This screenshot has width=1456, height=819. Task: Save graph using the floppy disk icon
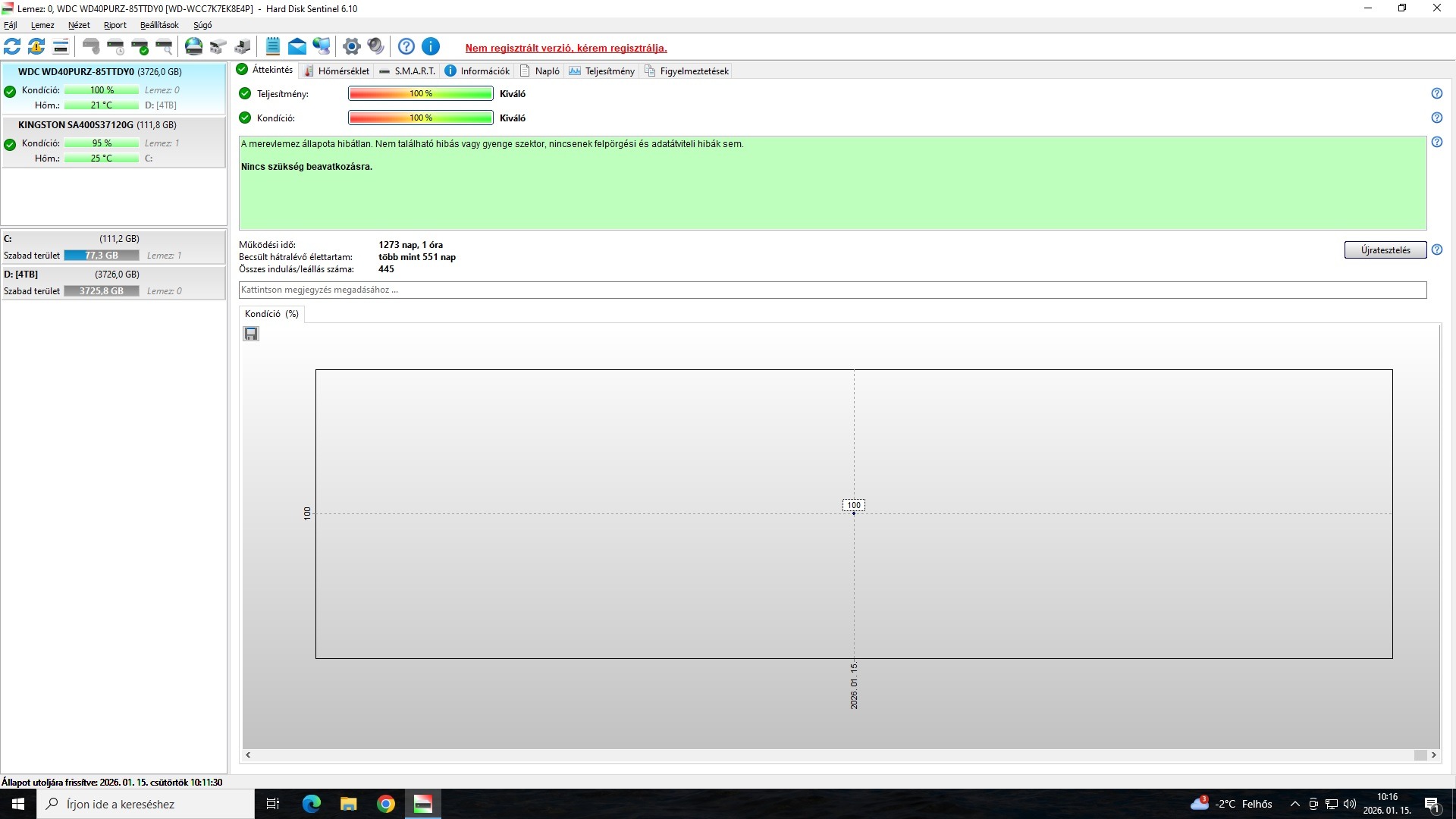click(x=251, y=334)
